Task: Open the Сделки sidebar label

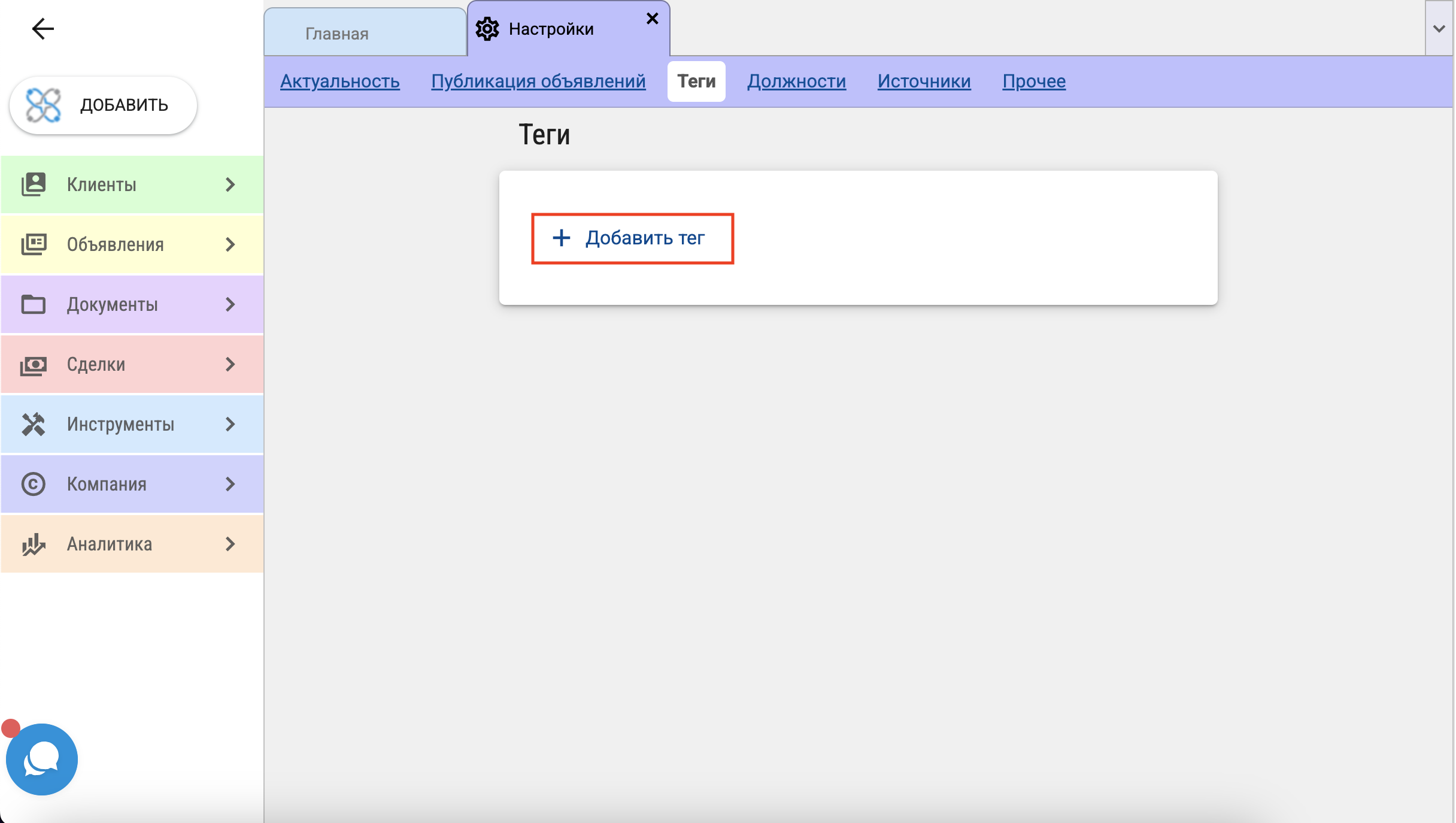Action: click(x=96, y=364)
